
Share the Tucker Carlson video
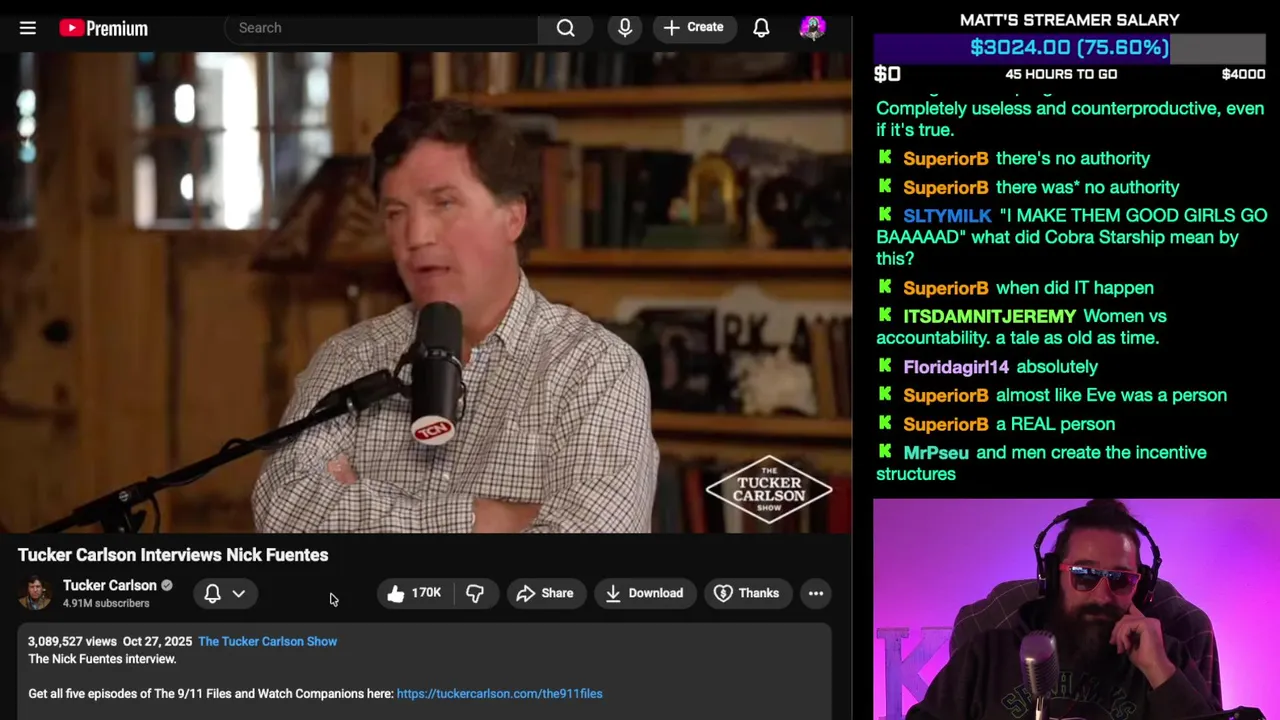[545, 593]
